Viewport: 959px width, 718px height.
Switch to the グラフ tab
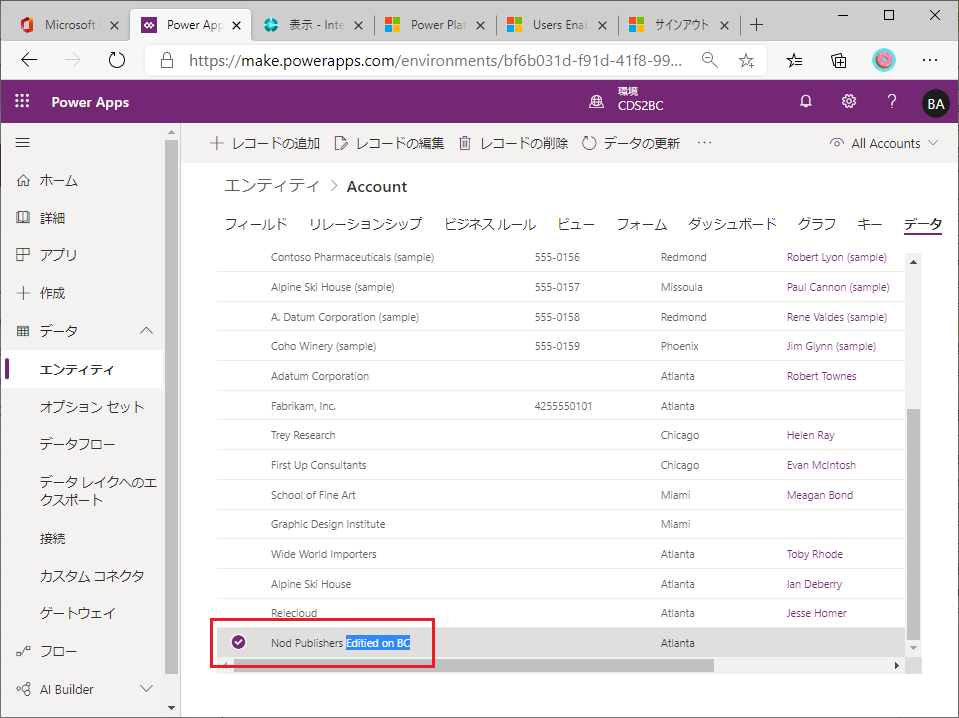pos(816,224)
